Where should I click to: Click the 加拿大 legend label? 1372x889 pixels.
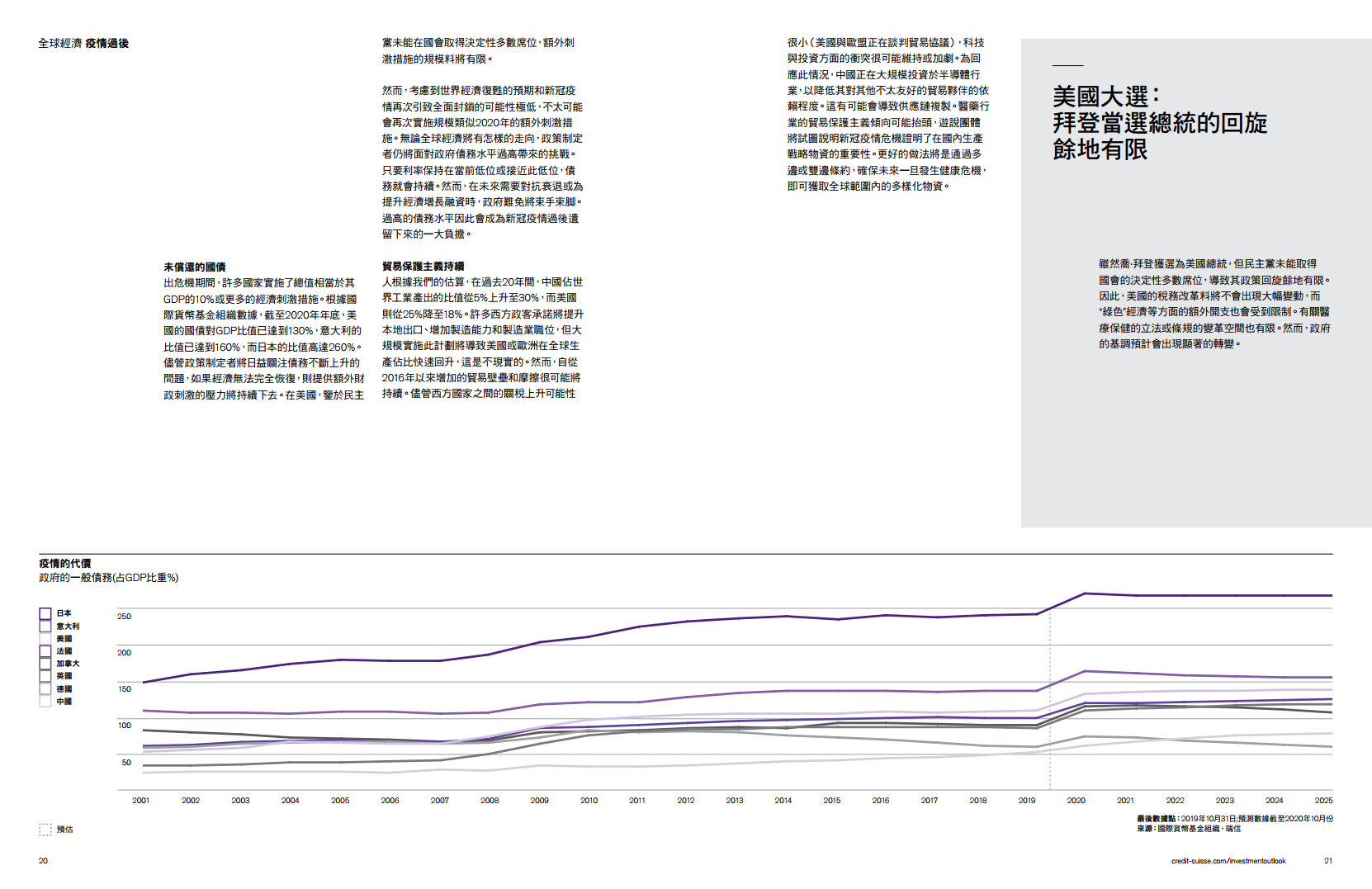(68, 664)
